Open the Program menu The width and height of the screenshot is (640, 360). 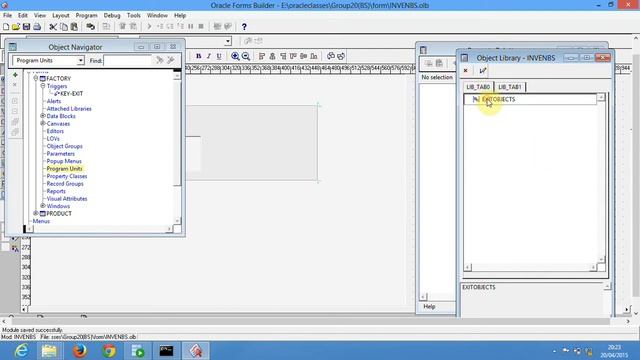coord(87,15)
